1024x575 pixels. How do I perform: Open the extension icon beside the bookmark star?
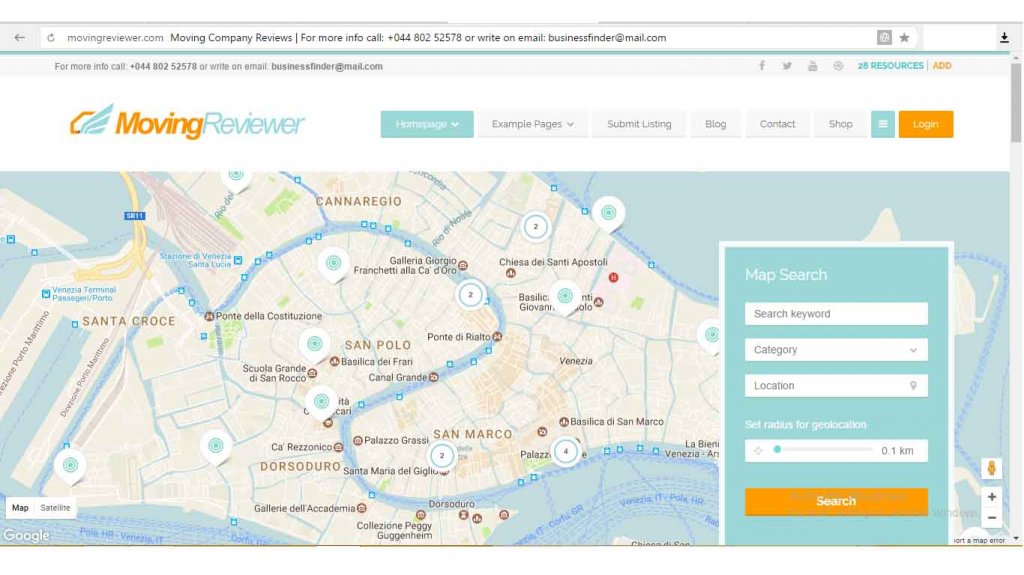tap(884, 38)
